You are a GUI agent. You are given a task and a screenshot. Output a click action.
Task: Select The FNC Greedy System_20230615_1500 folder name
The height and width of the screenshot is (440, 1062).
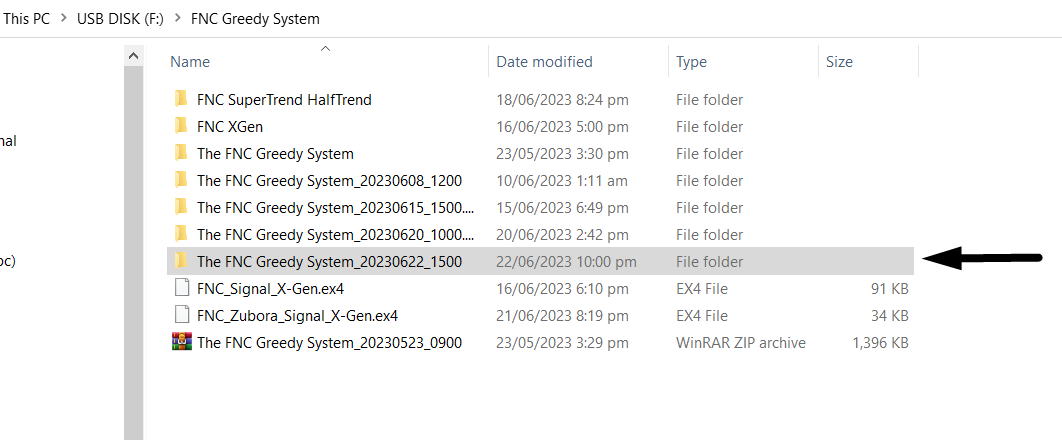pyautogui.click(x=335, y=207)
